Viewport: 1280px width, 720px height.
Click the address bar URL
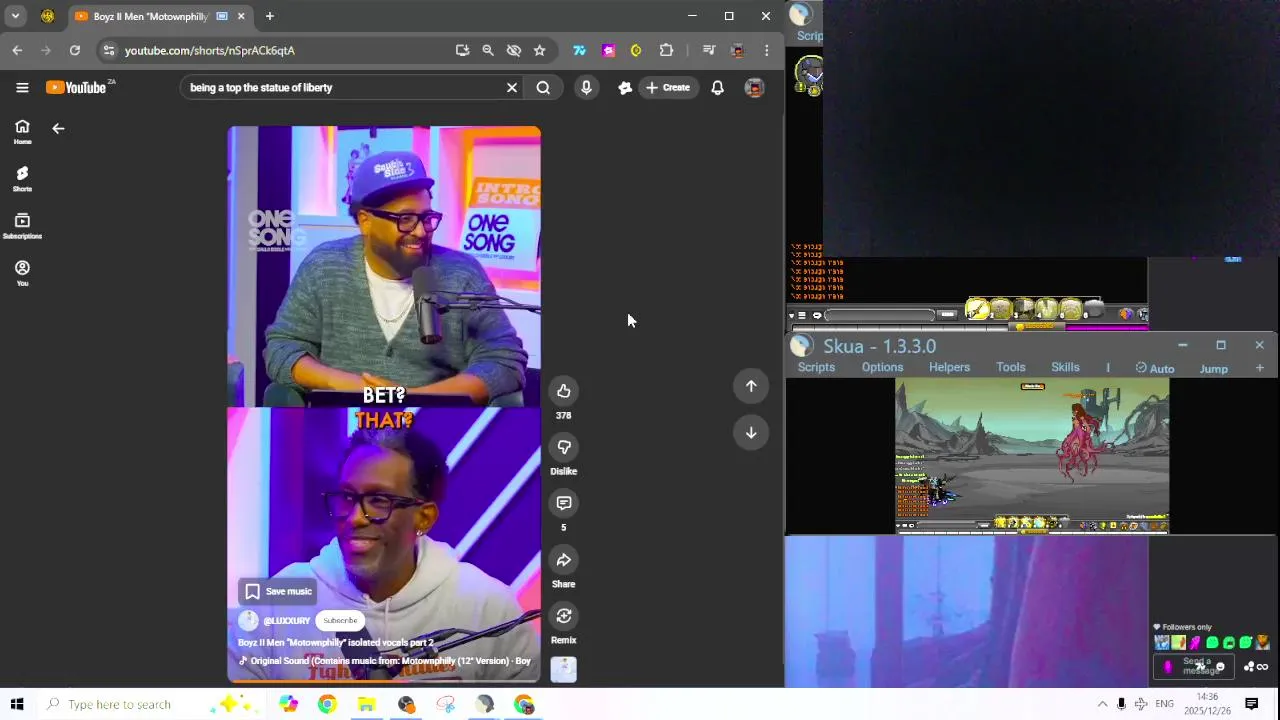click(x=210, y=50)
